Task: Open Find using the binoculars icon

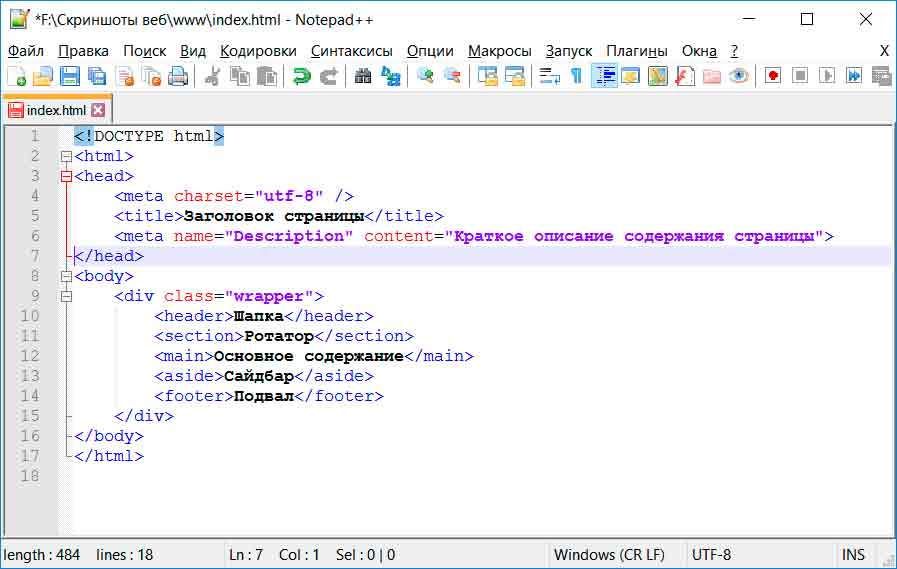Action: click(363, 76)
